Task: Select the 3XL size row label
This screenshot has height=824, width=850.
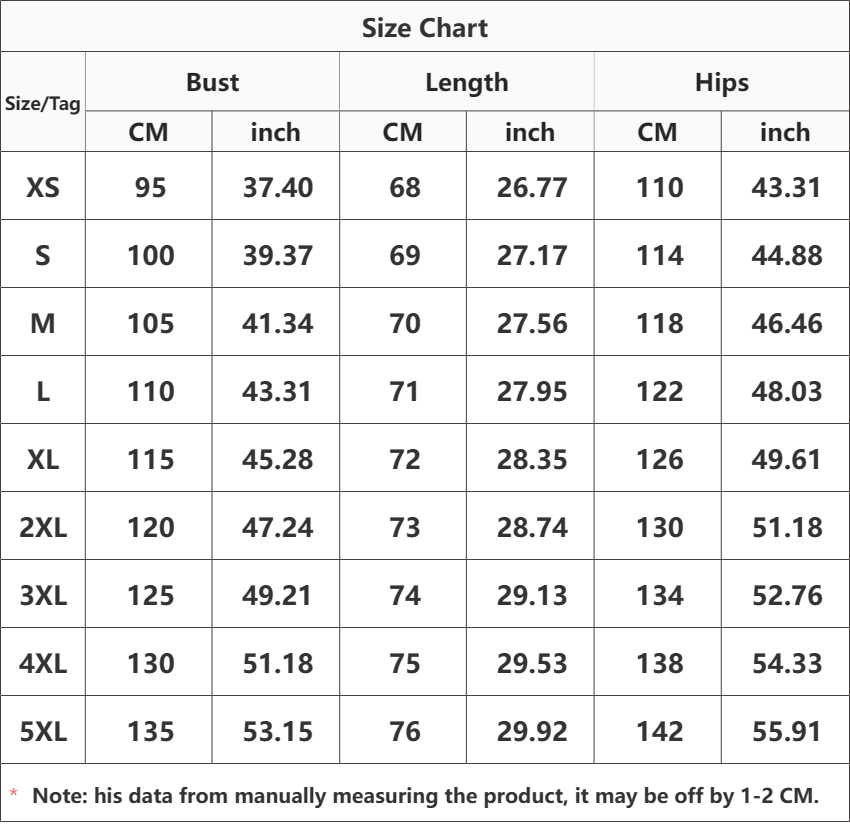Action: pos(43,595)
